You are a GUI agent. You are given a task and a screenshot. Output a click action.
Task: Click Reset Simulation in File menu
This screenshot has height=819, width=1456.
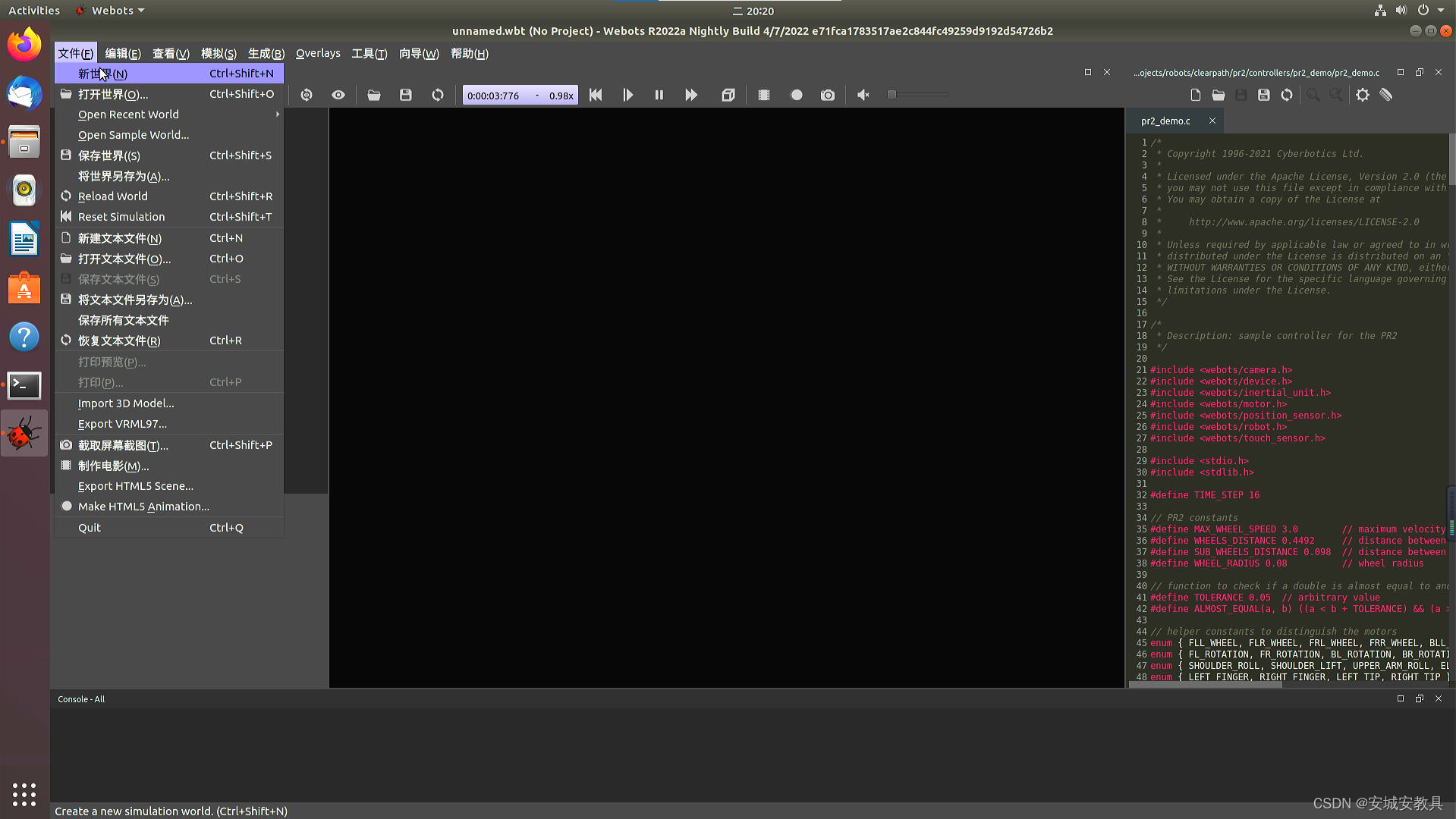[x=169, y=217]
